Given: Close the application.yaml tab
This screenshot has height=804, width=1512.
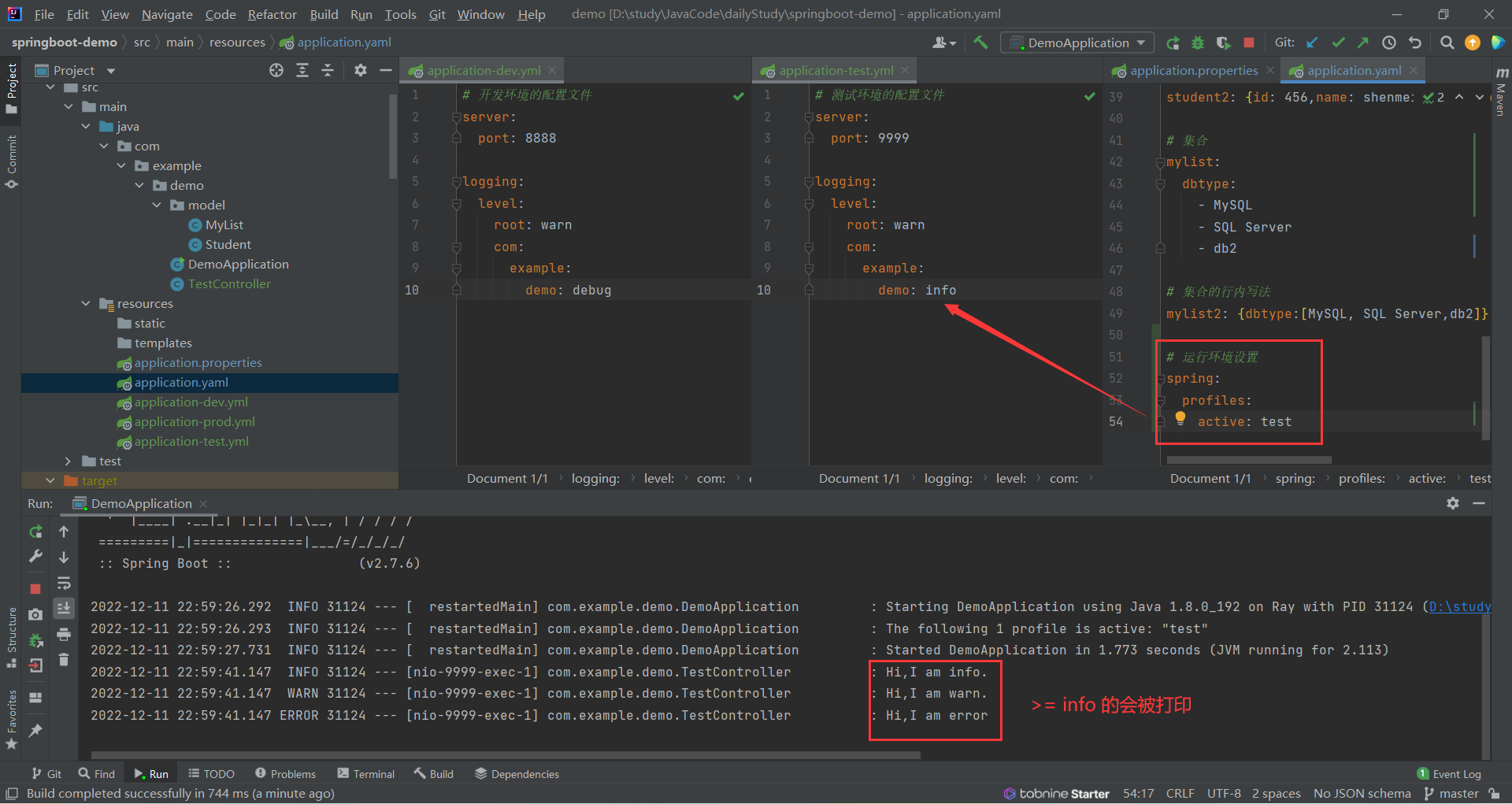Looking at the screenshot, I should pos(1414,70).
